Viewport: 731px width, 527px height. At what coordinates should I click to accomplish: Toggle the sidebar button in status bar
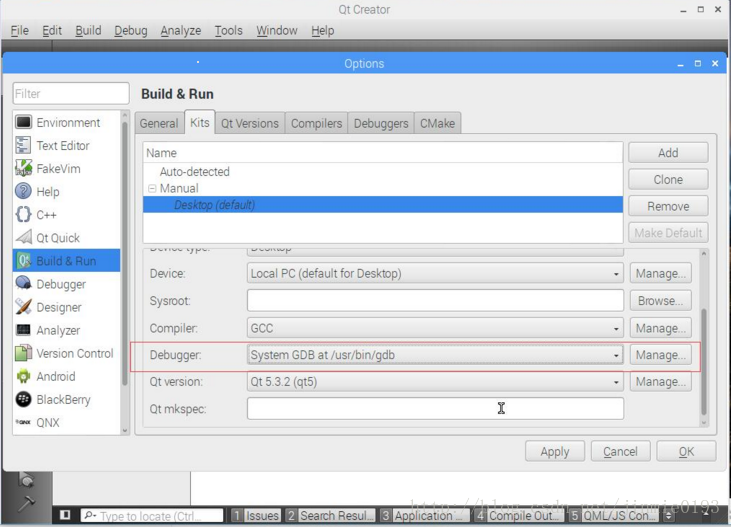click(x=65, y=515)
